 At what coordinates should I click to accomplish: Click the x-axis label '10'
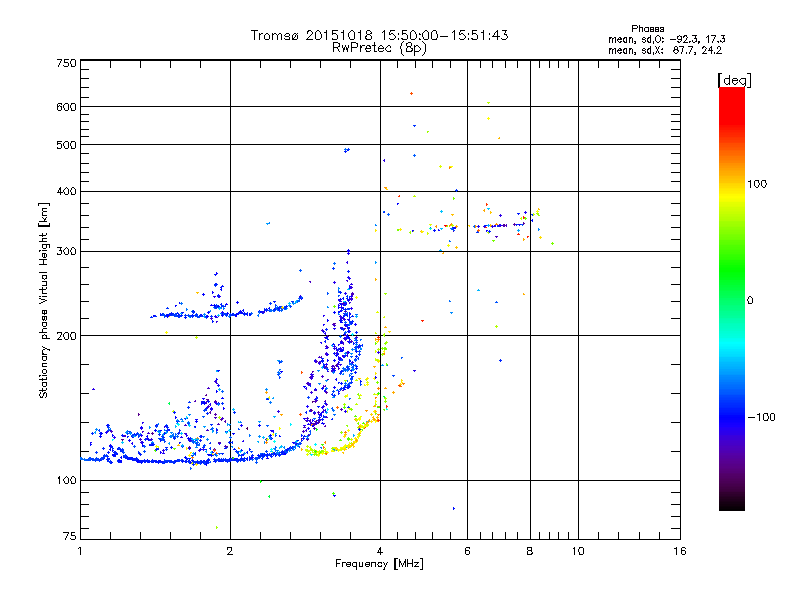click(578, 551)
